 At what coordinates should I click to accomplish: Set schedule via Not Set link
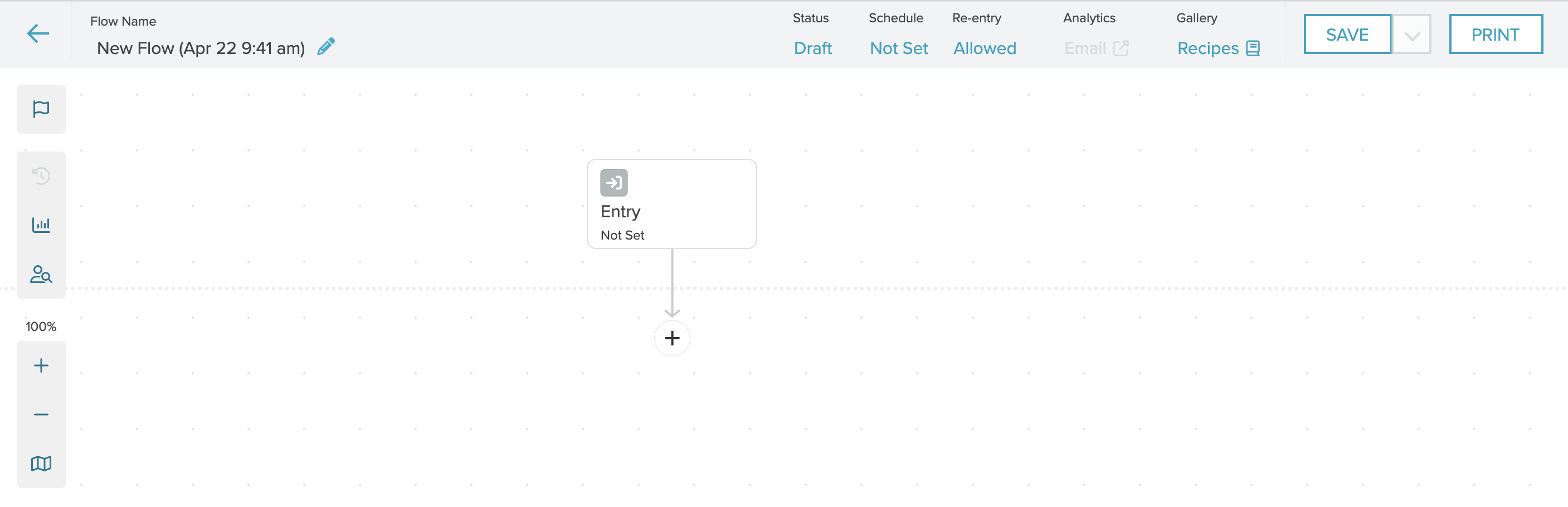pos(898,48)
